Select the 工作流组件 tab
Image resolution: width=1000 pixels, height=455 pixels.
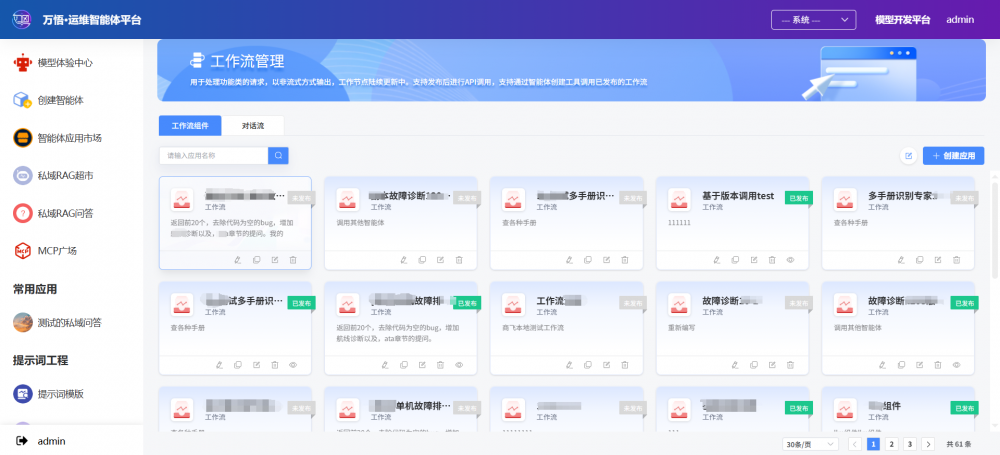190,125
